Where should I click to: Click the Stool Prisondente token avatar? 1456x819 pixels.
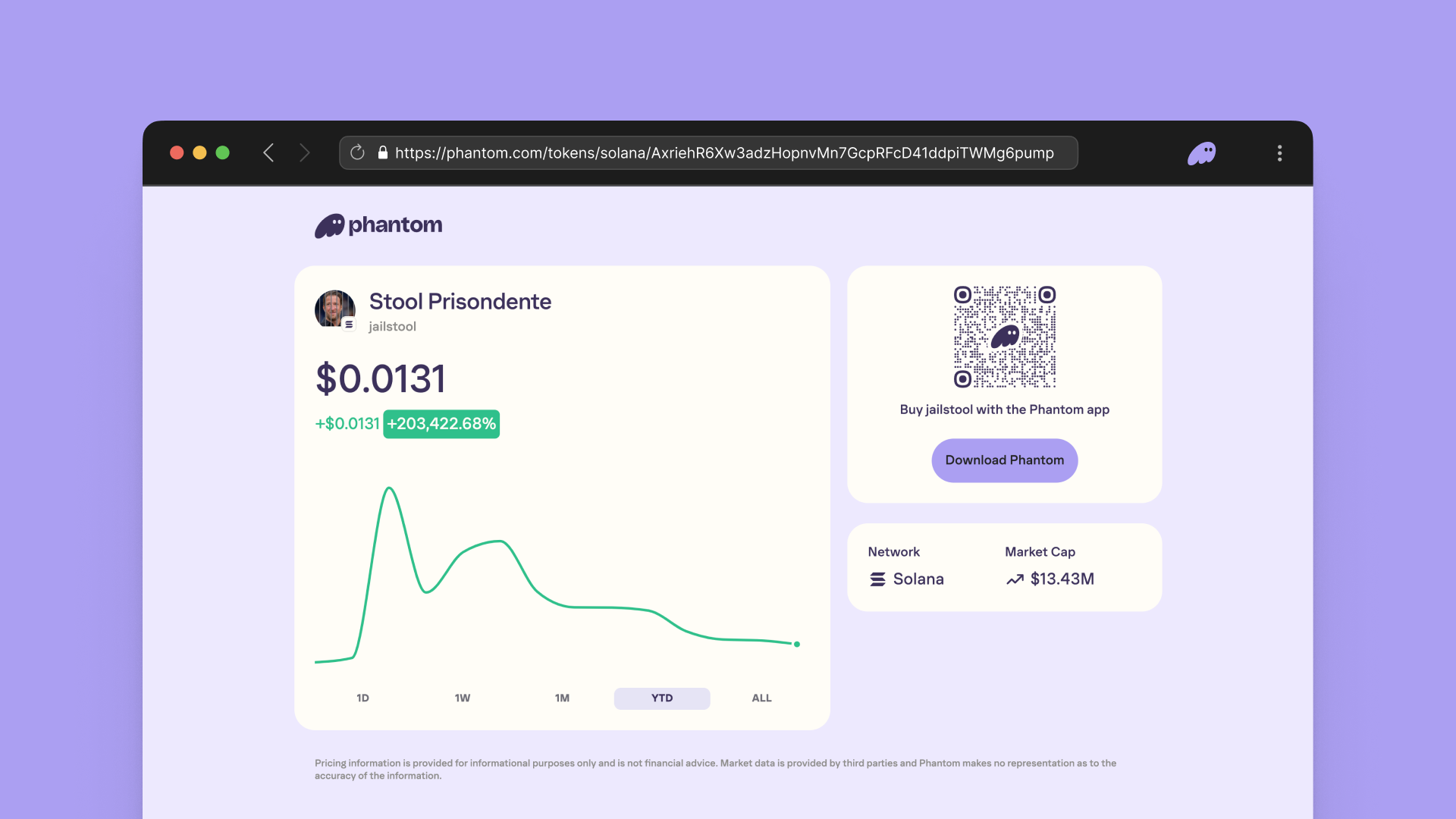pyautogui.click(x=334, y=309)
